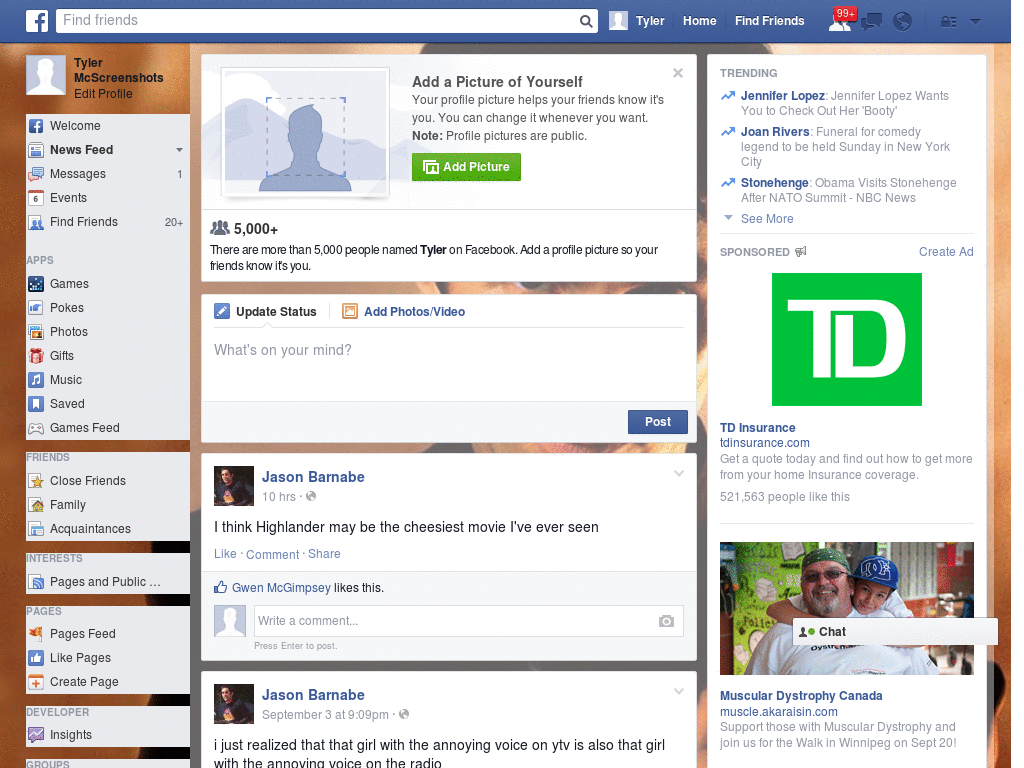The height and width of the screenshot is (768, 1024).
Task: Open options chevron on Highlander post
Action: coord(679,473)
